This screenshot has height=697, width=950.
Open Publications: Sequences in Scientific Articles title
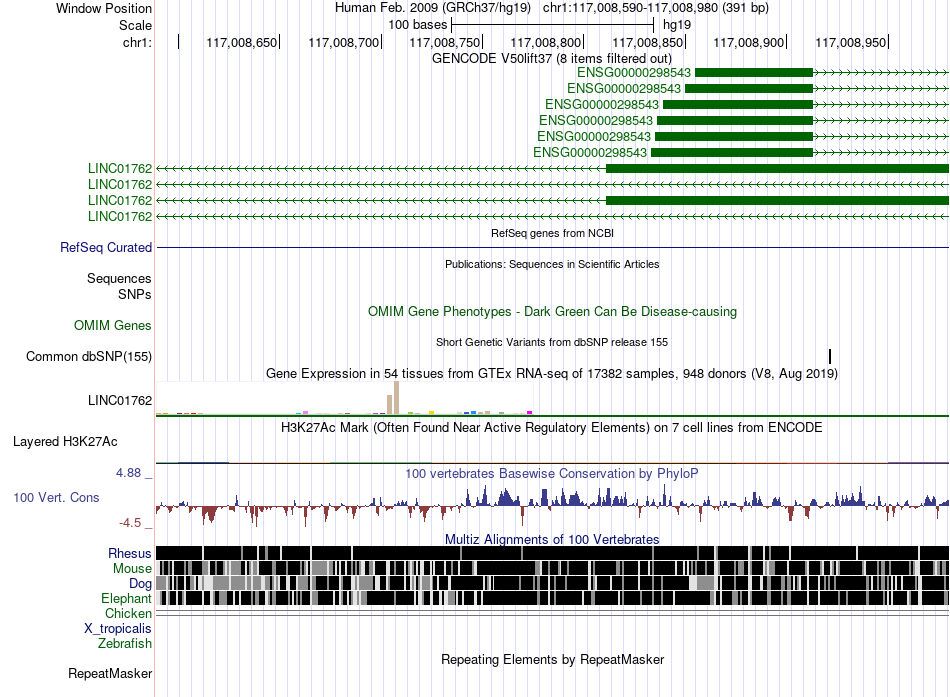(552, 264)
